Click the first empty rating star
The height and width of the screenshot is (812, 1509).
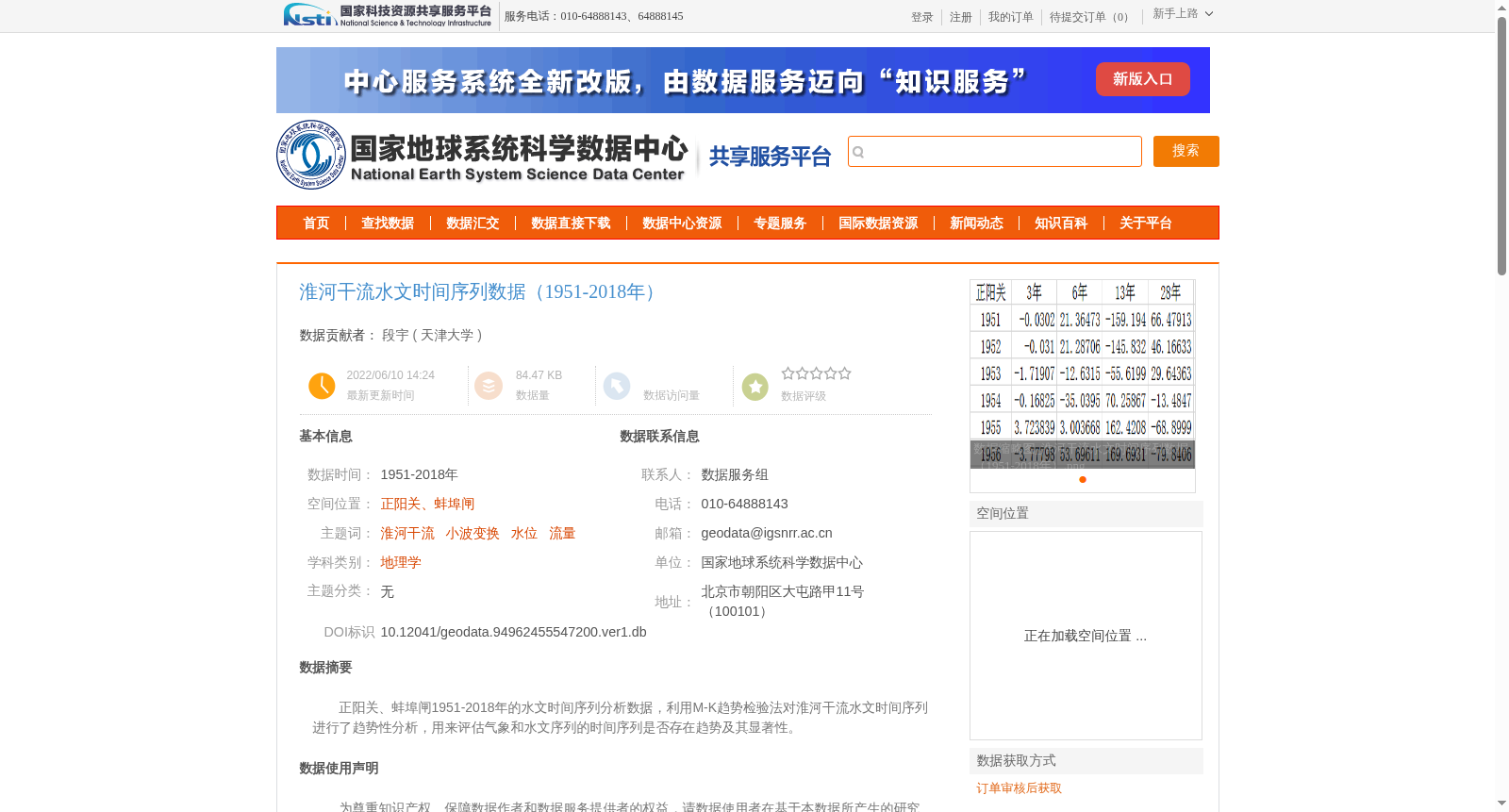(788, 373)
